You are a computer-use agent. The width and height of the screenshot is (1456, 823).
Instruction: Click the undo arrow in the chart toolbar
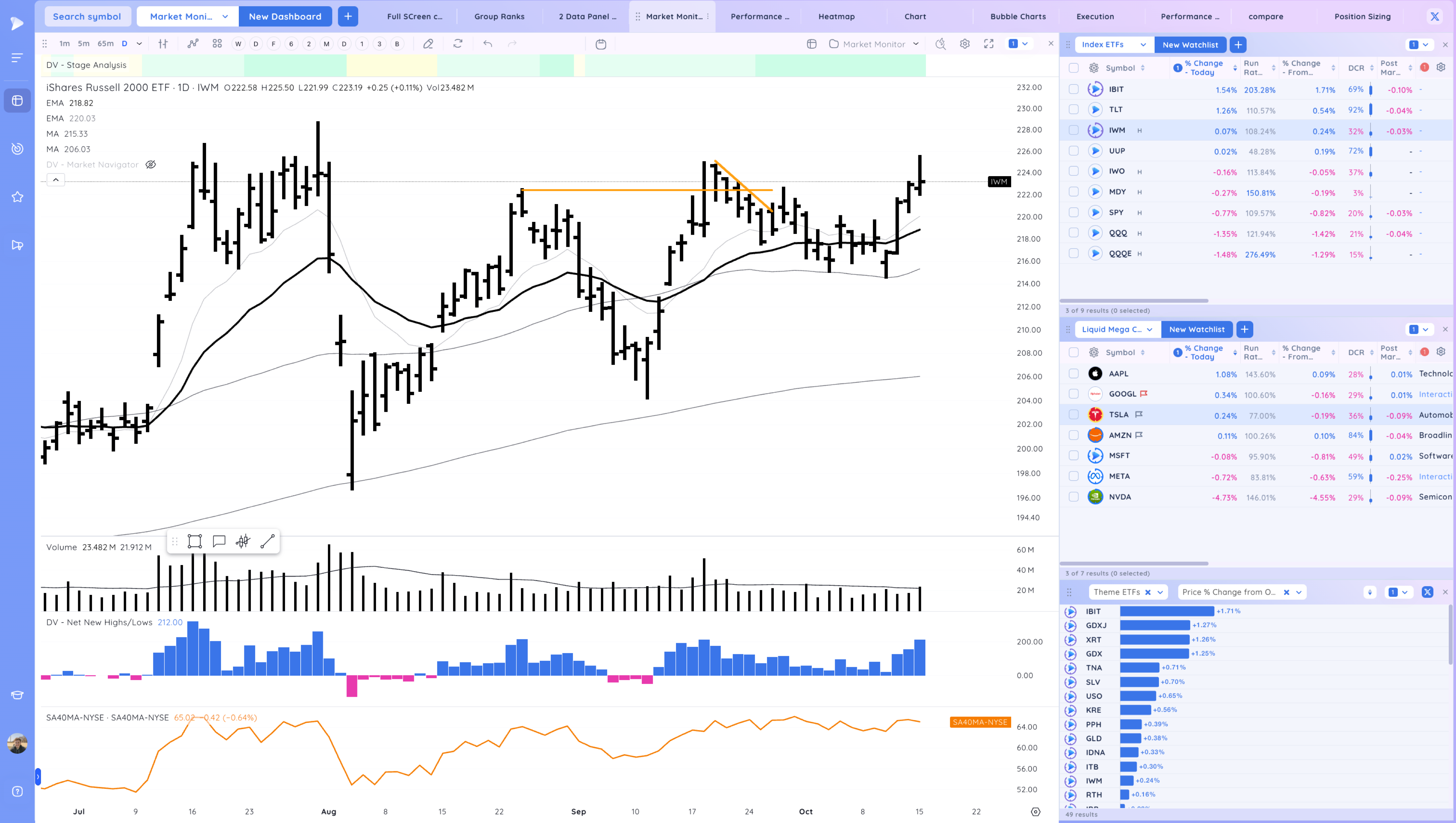pos(487,44)
